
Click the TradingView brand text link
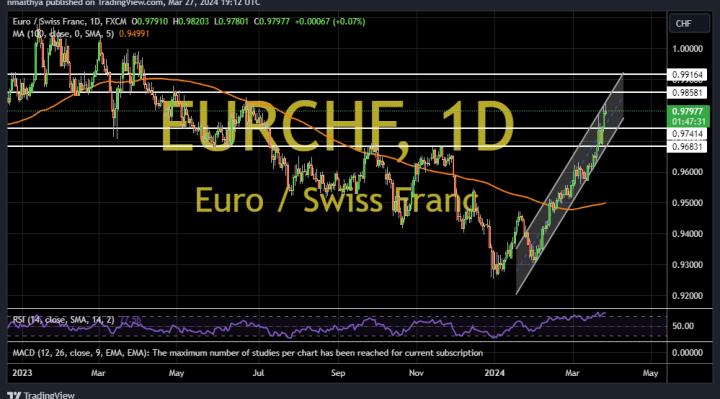(x=49, y=395)
